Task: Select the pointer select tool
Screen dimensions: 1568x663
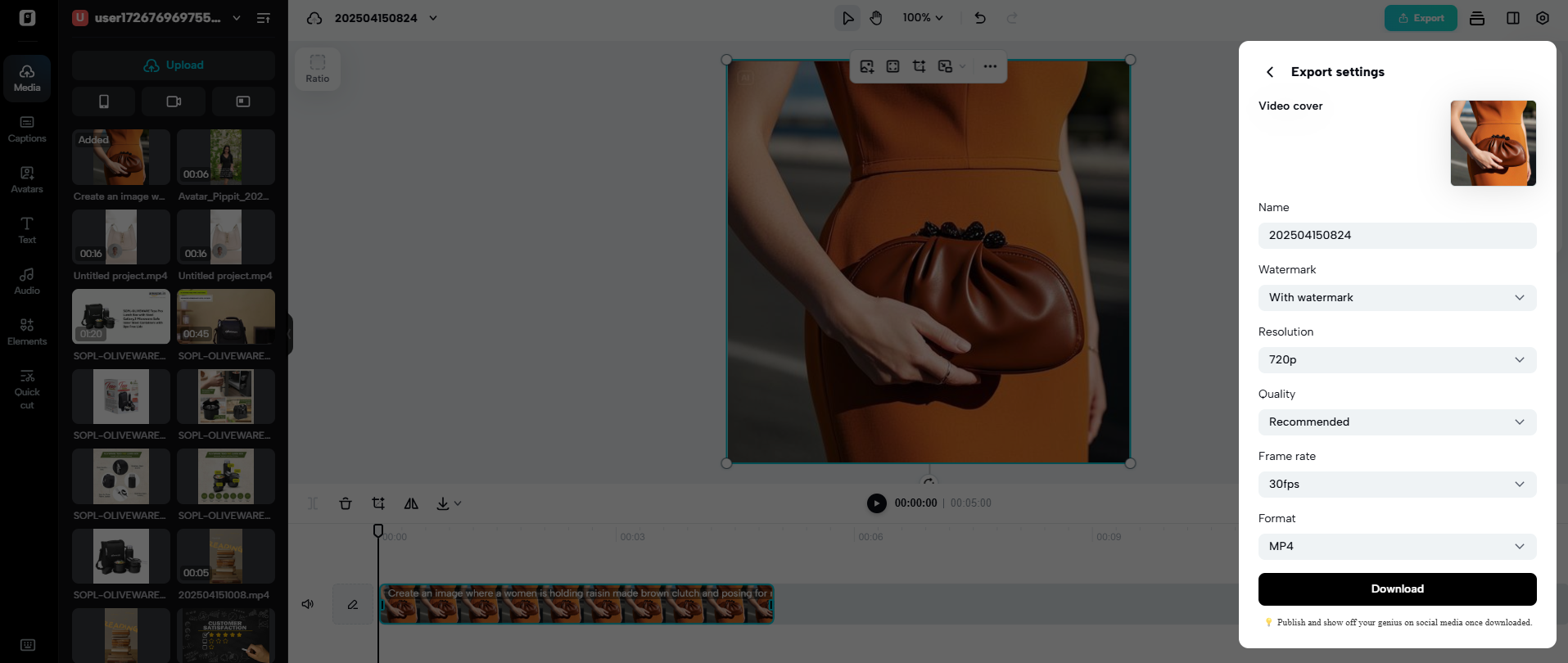Action: point(847,18)
